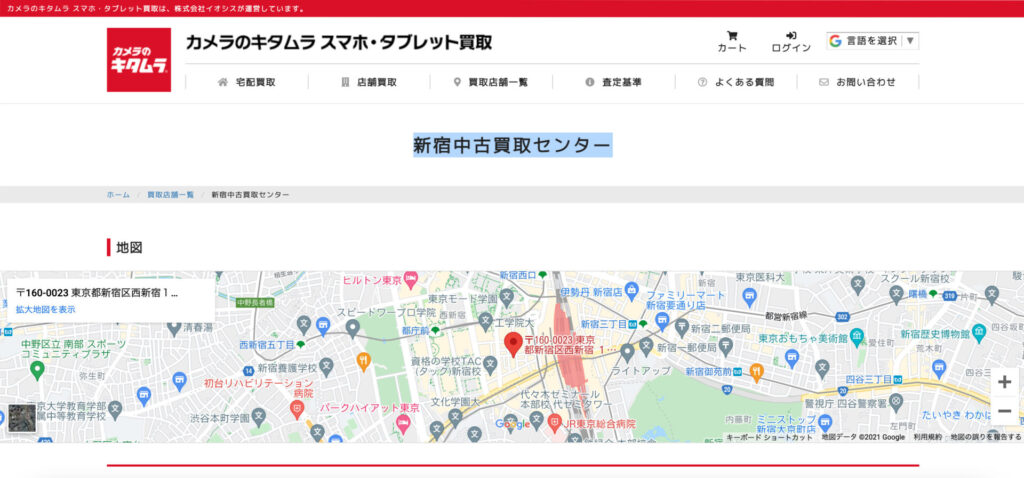Click the キーボード ショートカット map button
This screenshot has height=478, width=1024.
pos(769,438)
